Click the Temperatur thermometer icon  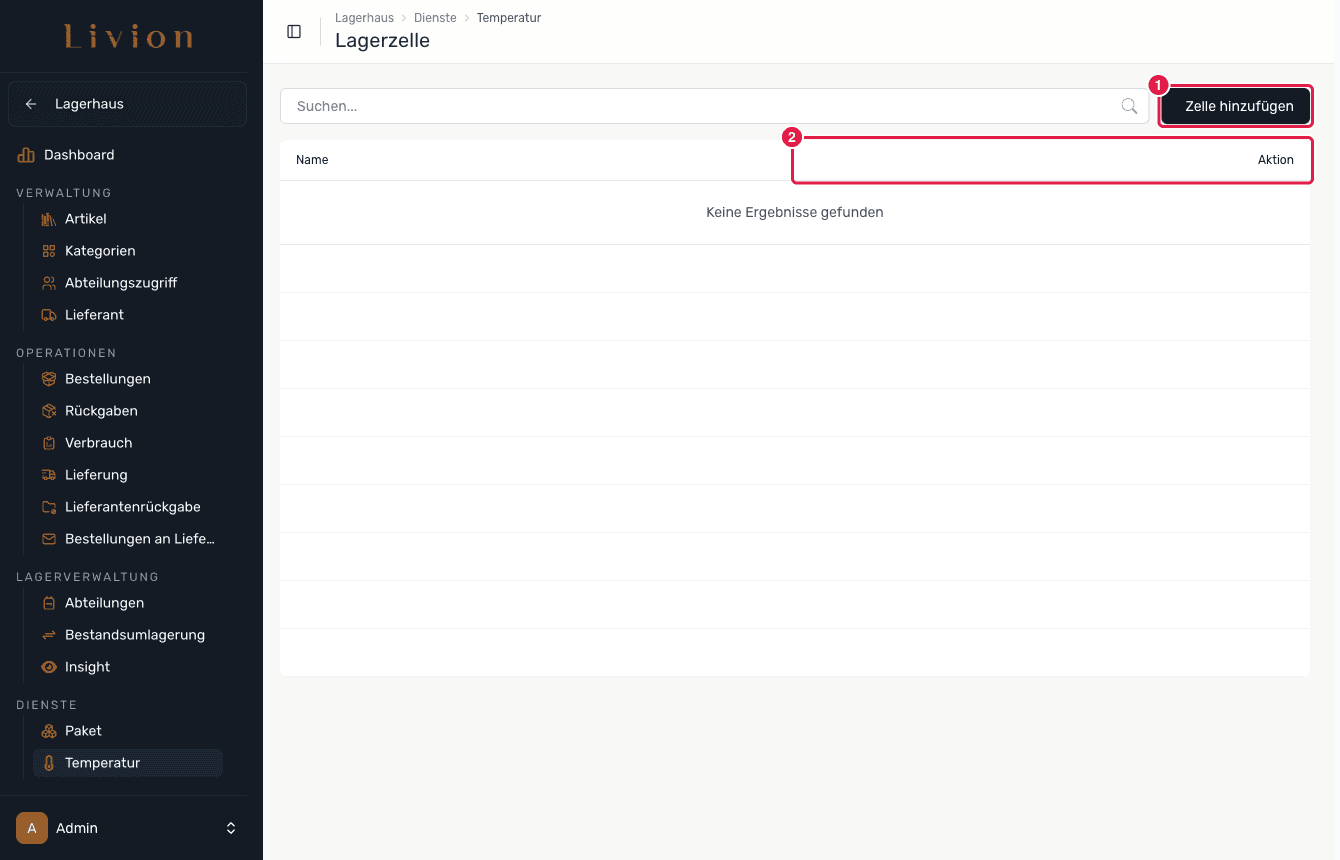click(x=49, y=763)
